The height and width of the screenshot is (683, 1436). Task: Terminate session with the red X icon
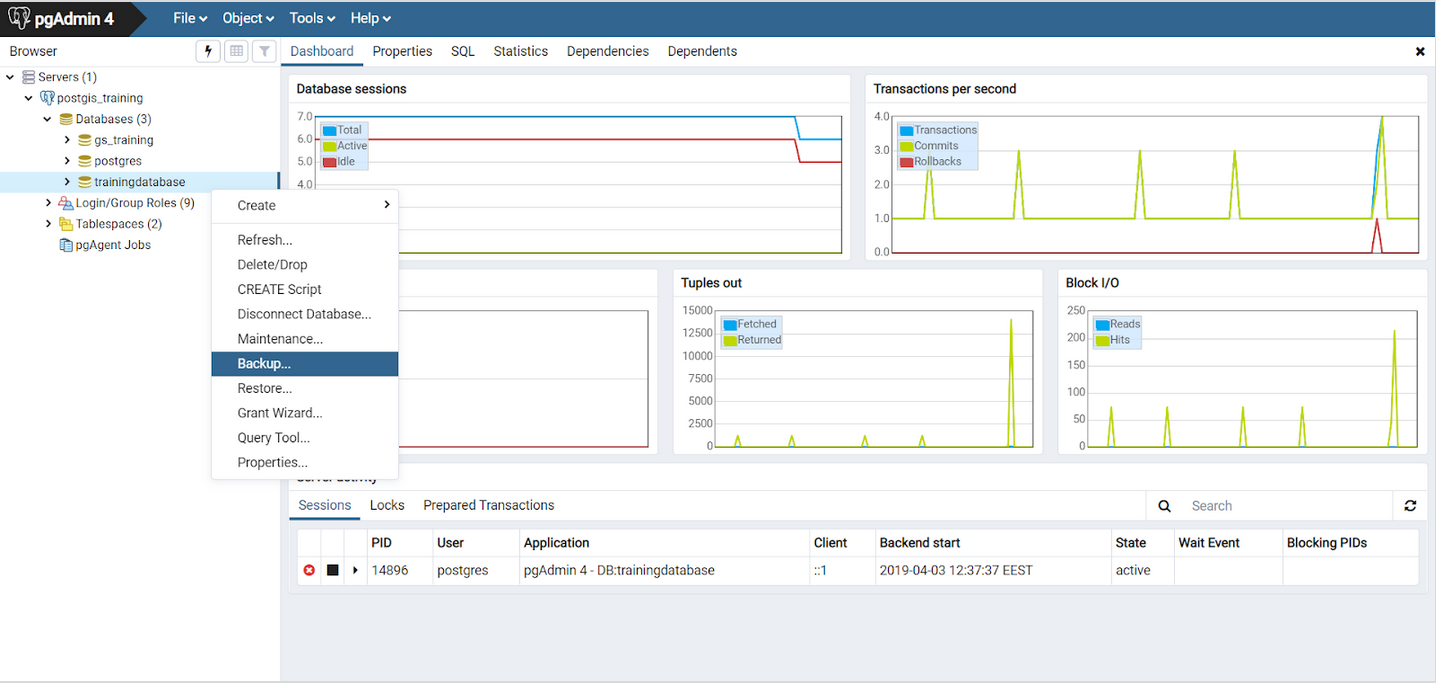[309, 570]
